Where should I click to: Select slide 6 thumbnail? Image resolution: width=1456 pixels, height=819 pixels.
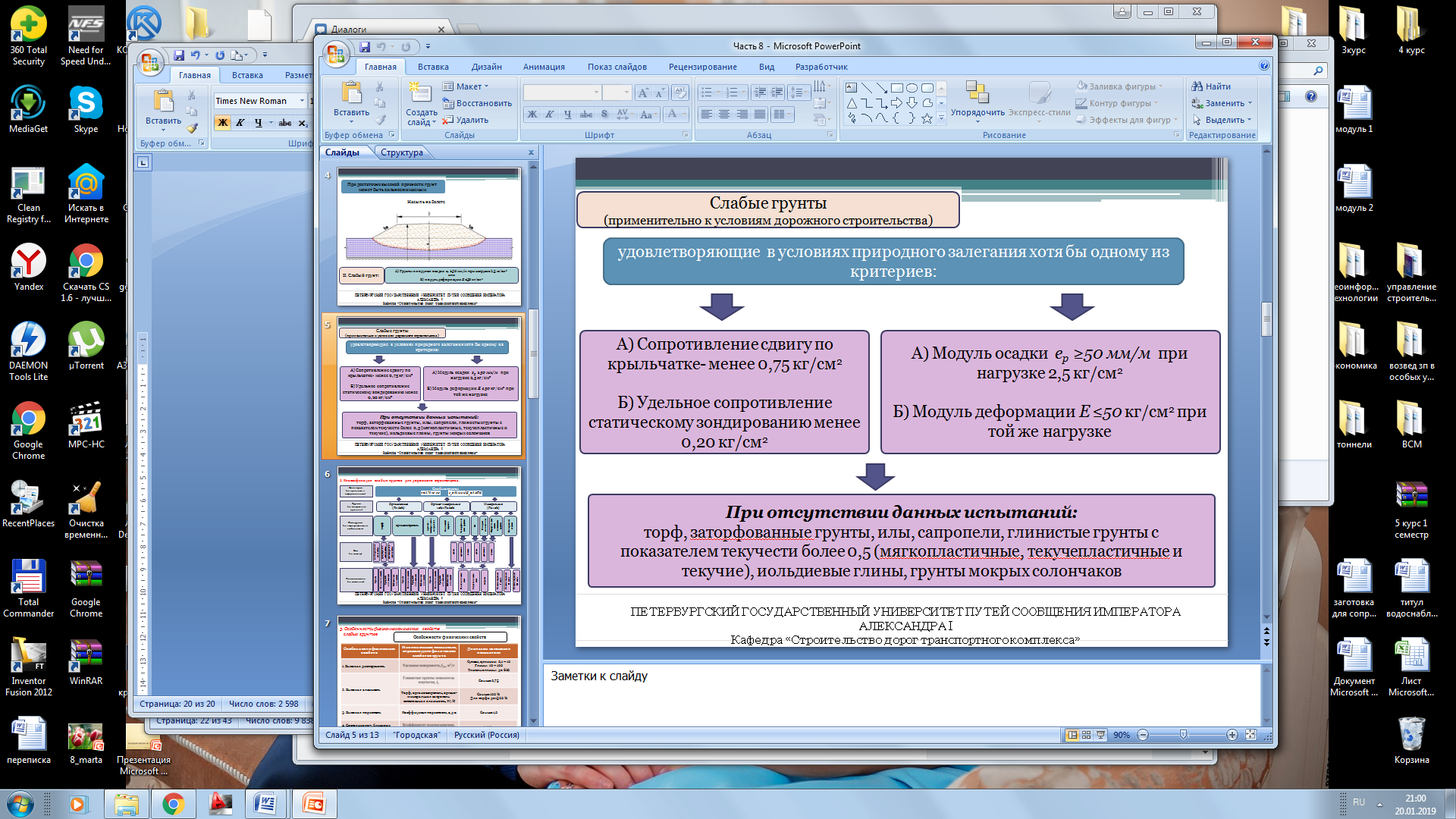(x=429, y=535)
